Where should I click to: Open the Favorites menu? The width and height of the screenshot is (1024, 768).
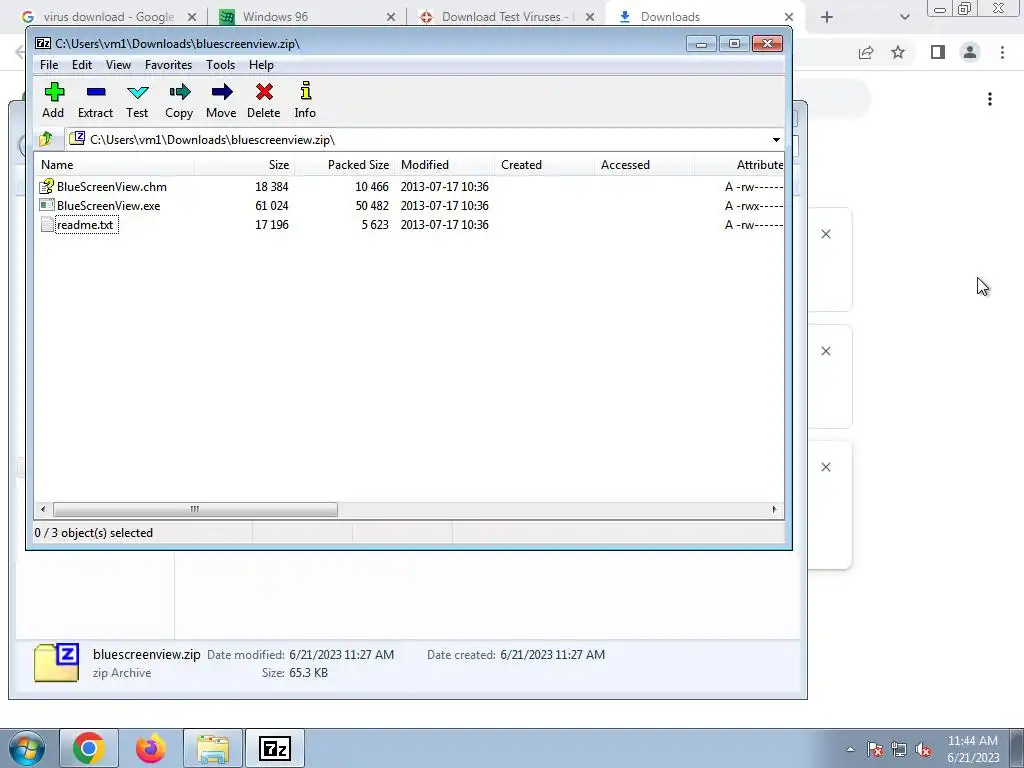pyautogui.click(x=168, y=65)
